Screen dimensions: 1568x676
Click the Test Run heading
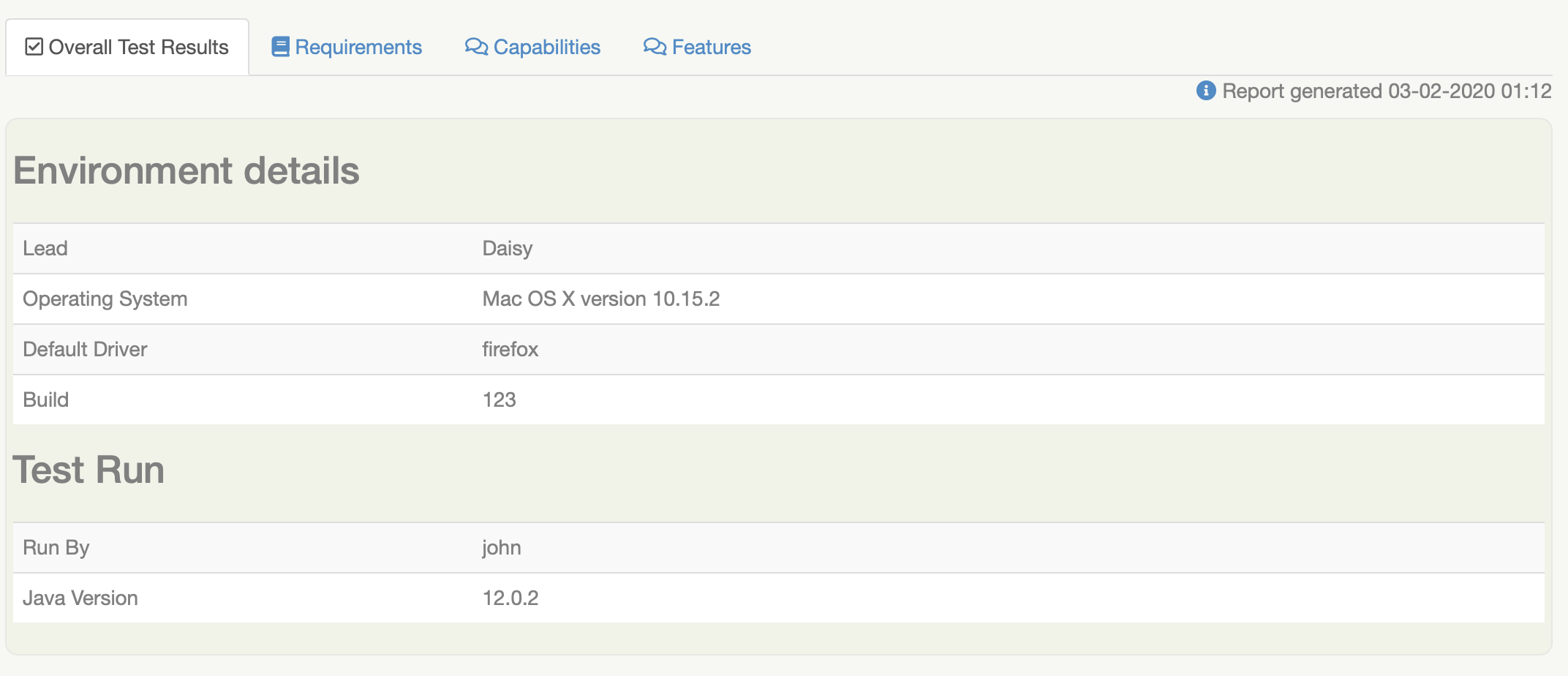pyautogui.click(x=88, y=470)
